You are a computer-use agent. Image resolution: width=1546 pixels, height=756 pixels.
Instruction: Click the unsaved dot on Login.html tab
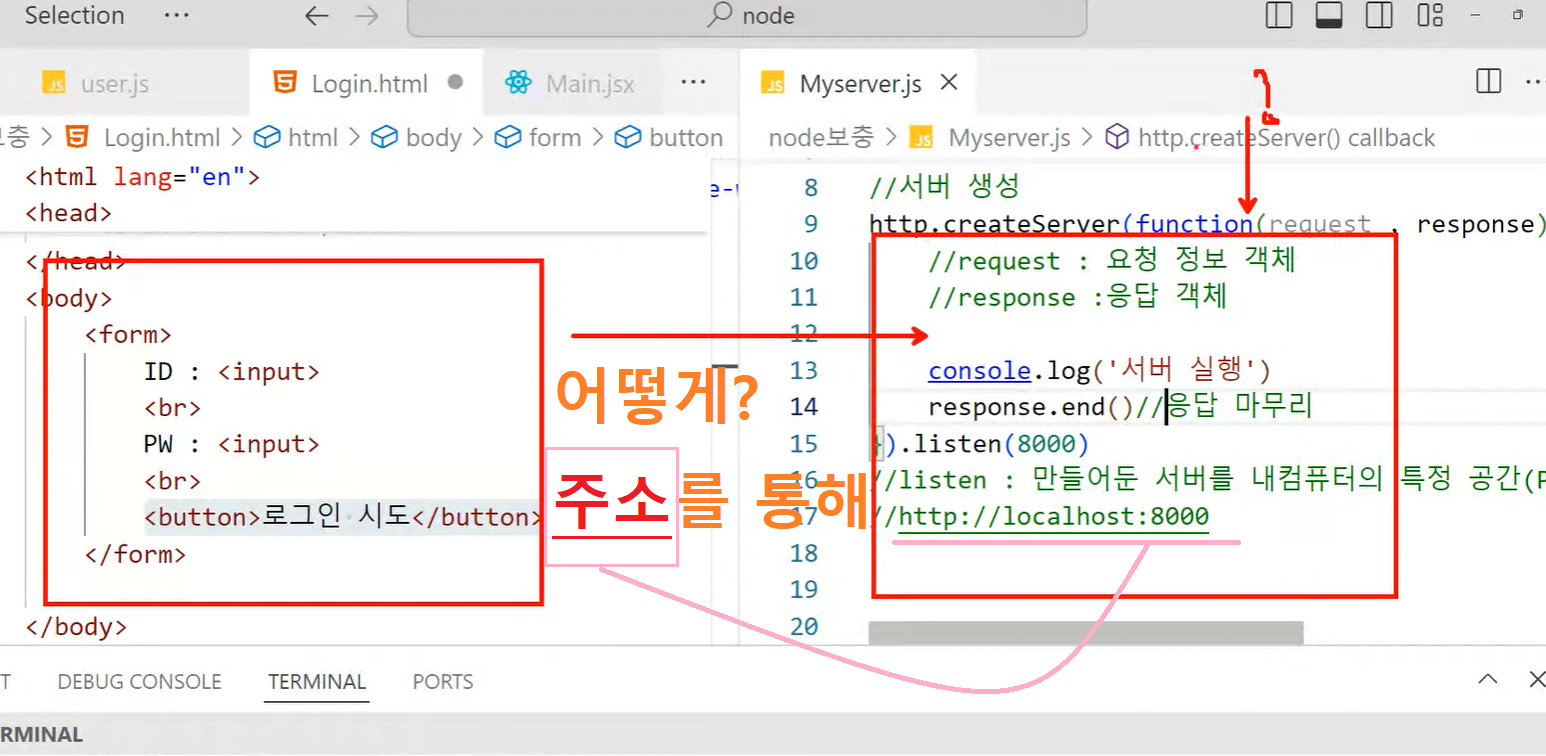(x=455, y=82)
